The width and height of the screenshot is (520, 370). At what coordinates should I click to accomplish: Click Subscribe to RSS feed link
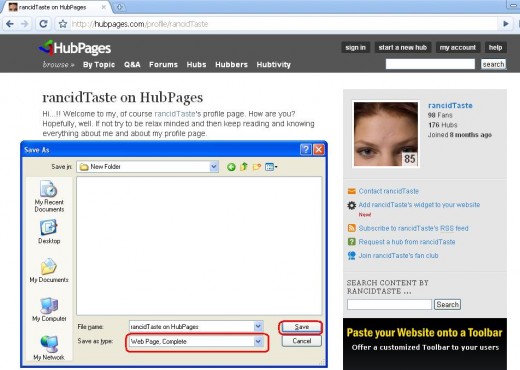tap(413, 228)
